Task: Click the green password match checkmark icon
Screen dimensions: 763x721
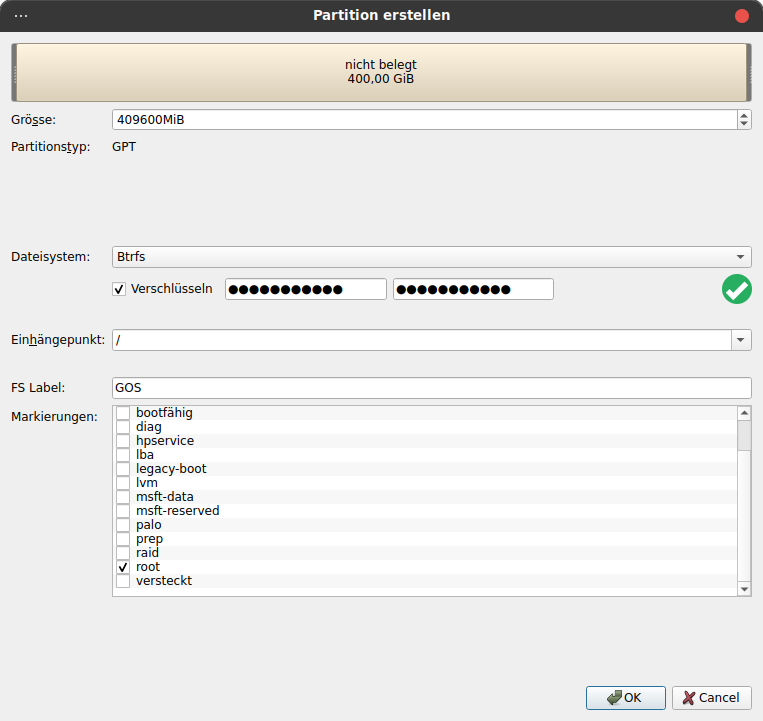Action: (x=736, y=290)
